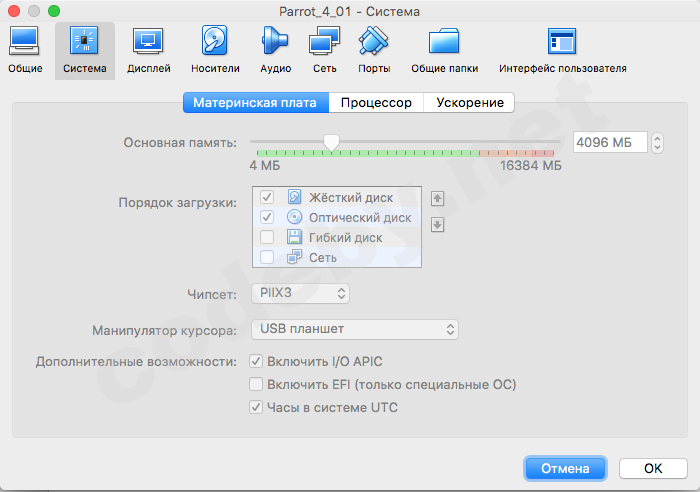Click the network icon in boot order list
Viewport: 700px width, 492px height.
pos(294,257)
